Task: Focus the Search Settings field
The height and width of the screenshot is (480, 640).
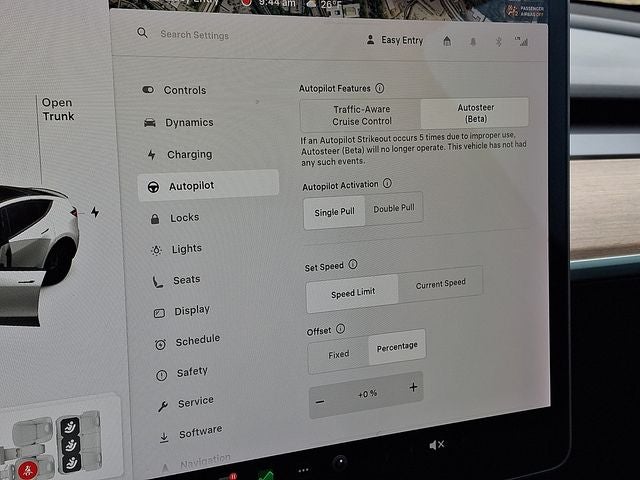Action: [x=194, y=35]
